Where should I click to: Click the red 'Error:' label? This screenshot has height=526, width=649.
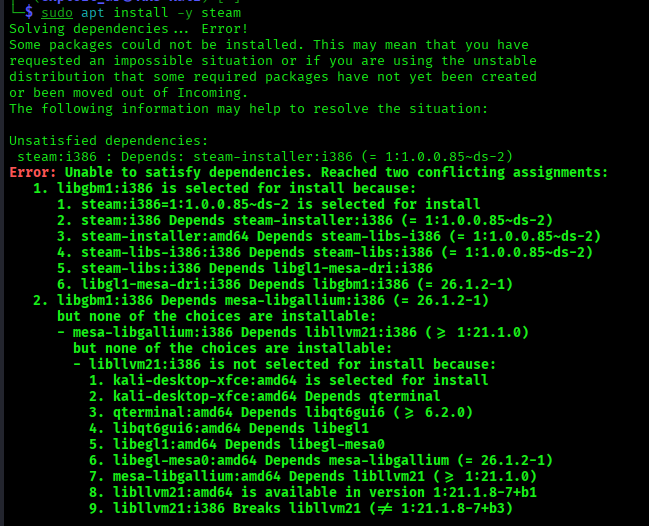click(x=33, y=172)
